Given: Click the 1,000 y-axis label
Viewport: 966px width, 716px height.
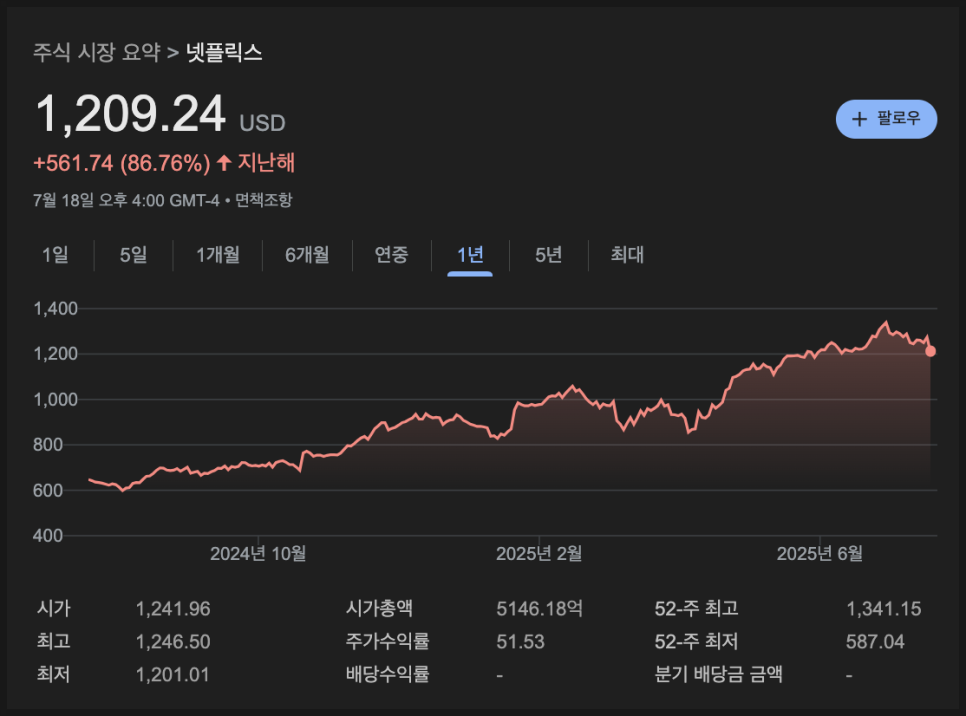Looking at the screenshot, I should (x=55, y=399).
